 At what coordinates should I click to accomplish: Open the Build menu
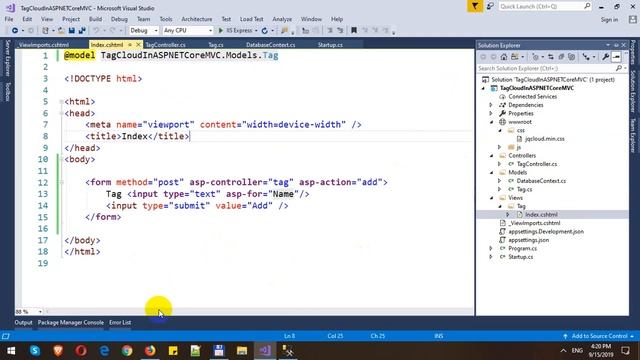[95, 19]
